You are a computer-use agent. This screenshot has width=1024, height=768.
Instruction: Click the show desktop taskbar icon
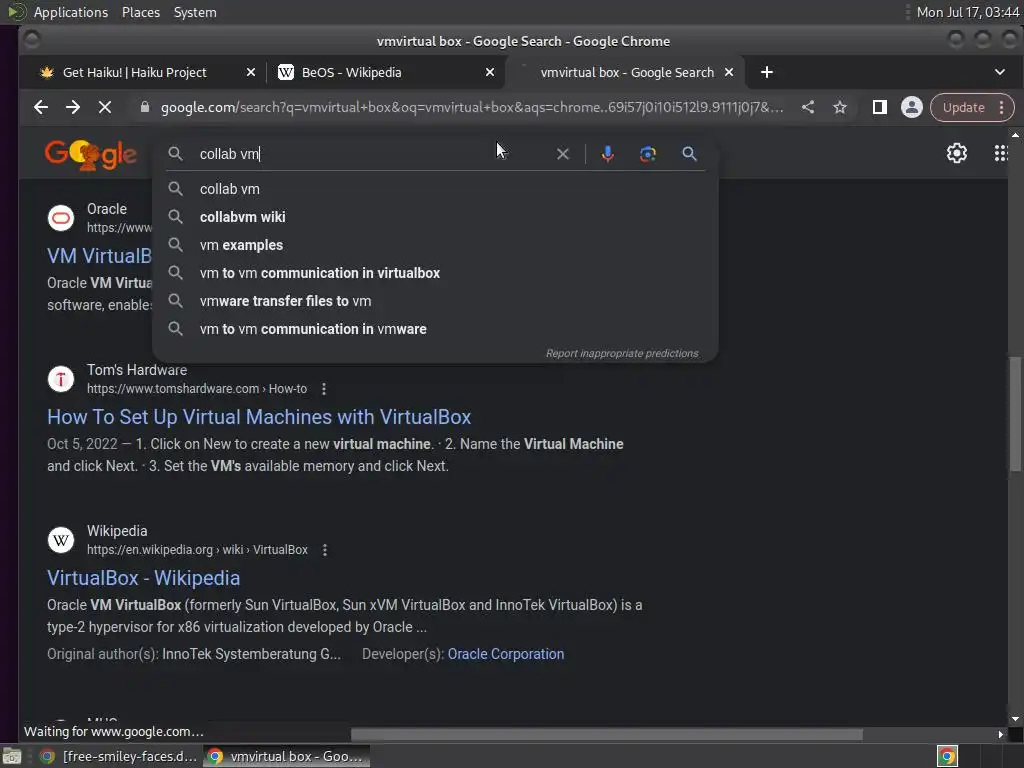click(12, 756)
